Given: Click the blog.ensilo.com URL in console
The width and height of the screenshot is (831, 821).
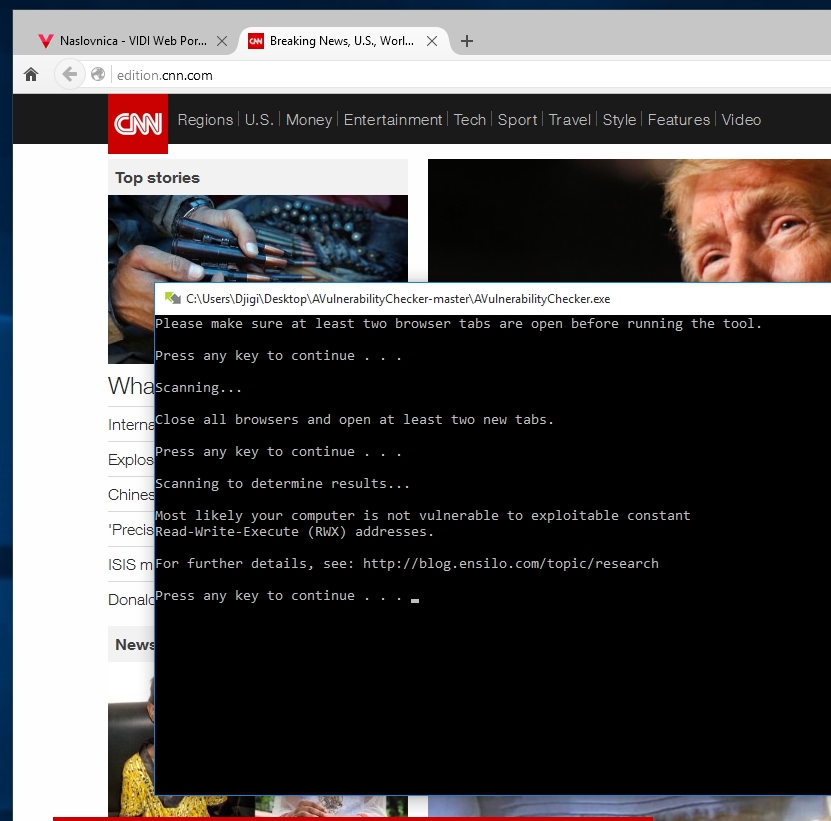Looking at the screenshot, I should [510, 563].
